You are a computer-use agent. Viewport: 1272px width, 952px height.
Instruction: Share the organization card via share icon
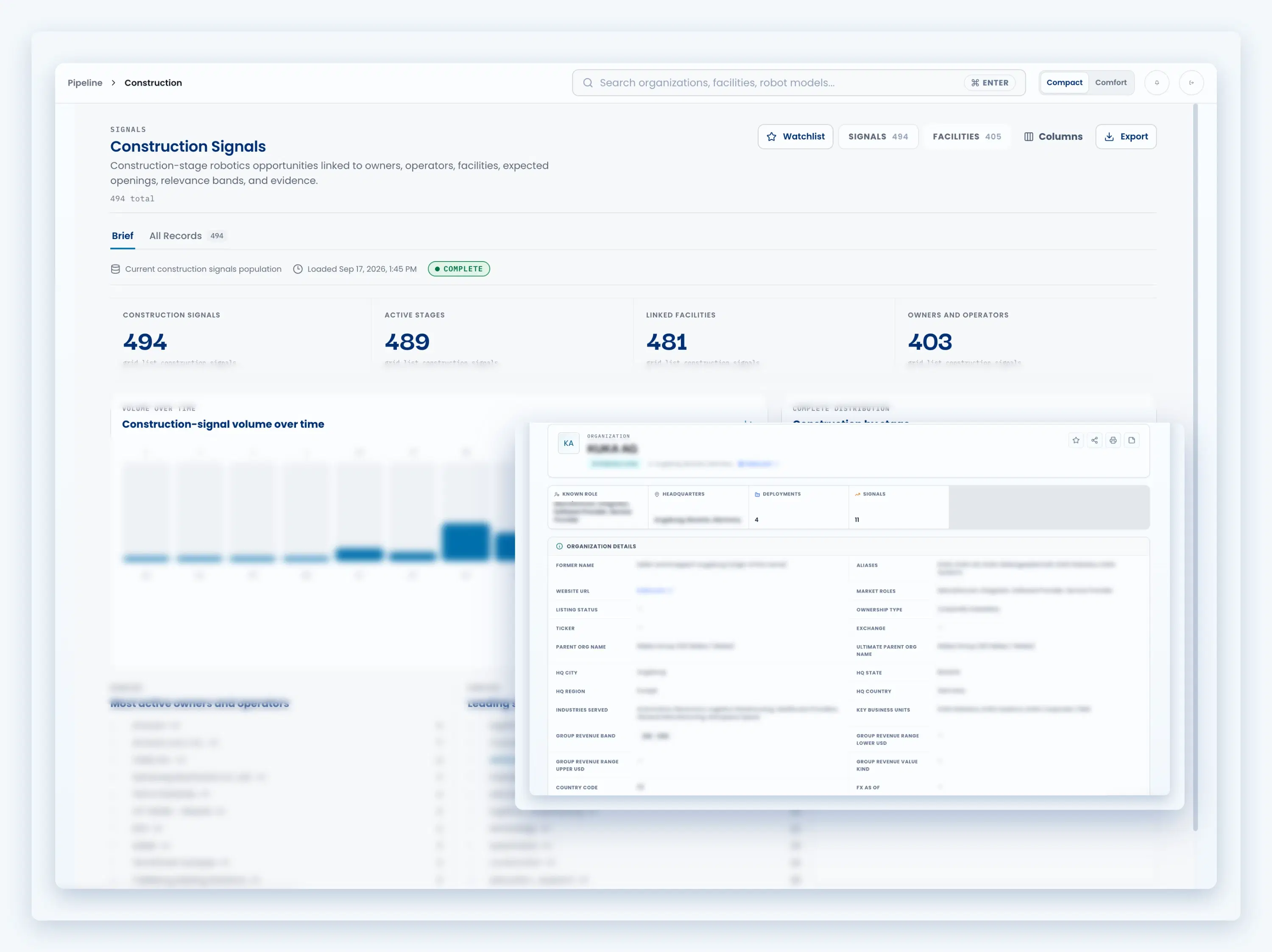click(x=1094, y=440)
